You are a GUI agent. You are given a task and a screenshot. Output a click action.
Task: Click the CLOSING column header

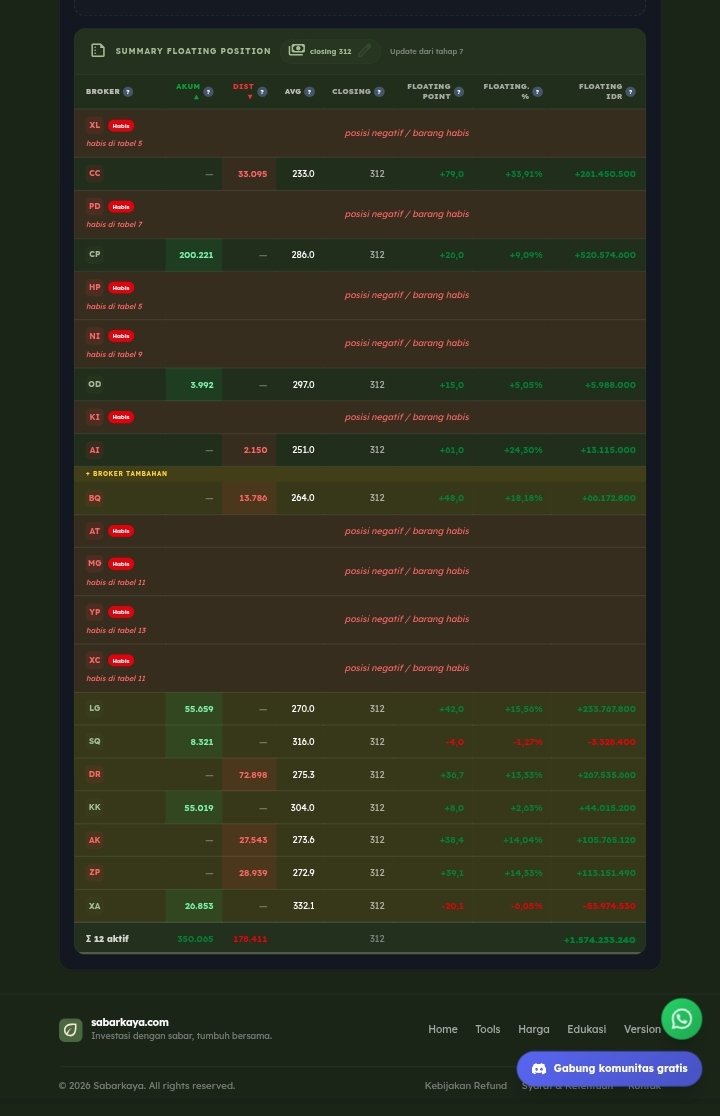coord(351,92)
